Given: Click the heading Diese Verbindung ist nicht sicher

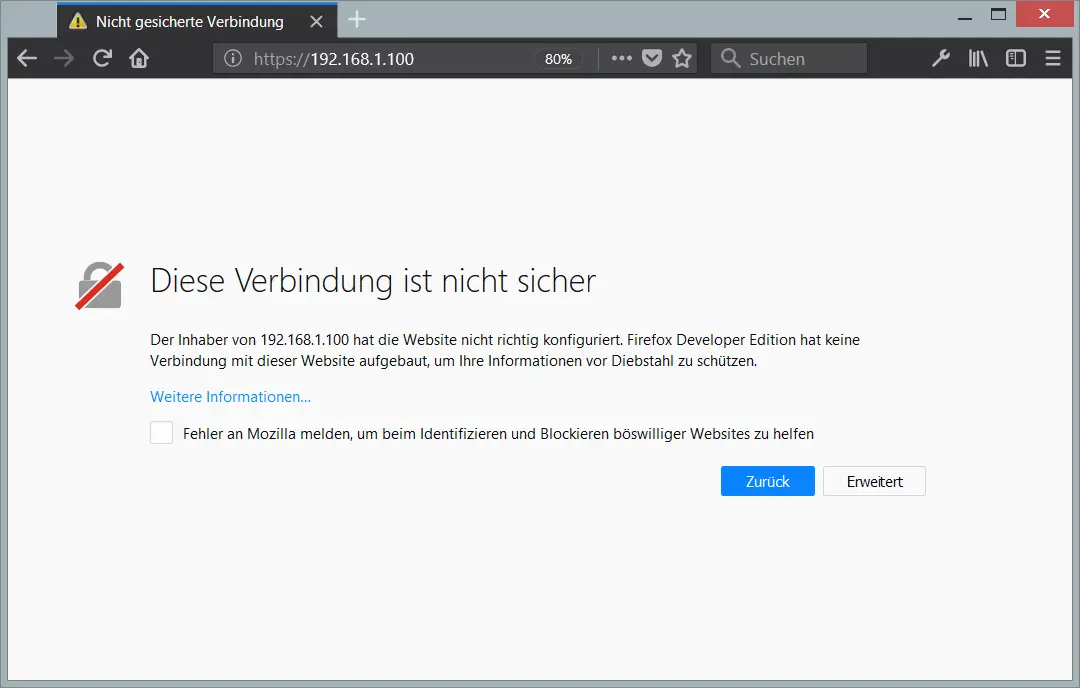Looking at the screenshot, I should point(373,281).
